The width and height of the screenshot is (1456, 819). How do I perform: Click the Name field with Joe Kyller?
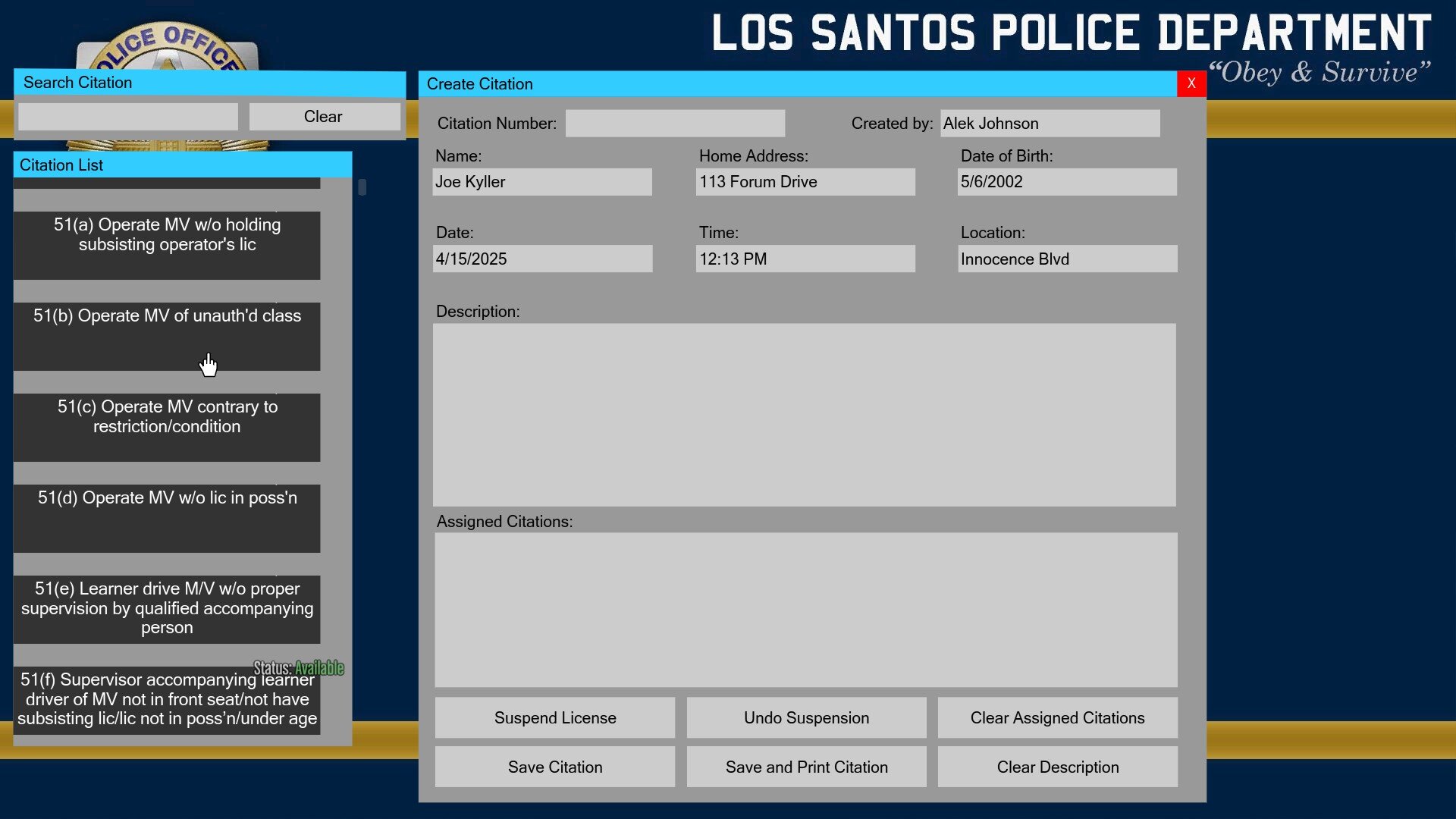541,182
